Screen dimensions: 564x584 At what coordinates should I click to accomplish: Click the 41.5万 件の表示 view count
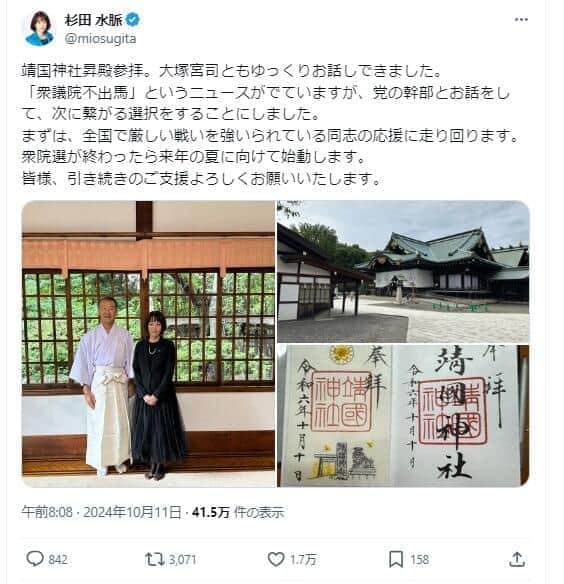(238, 512)
